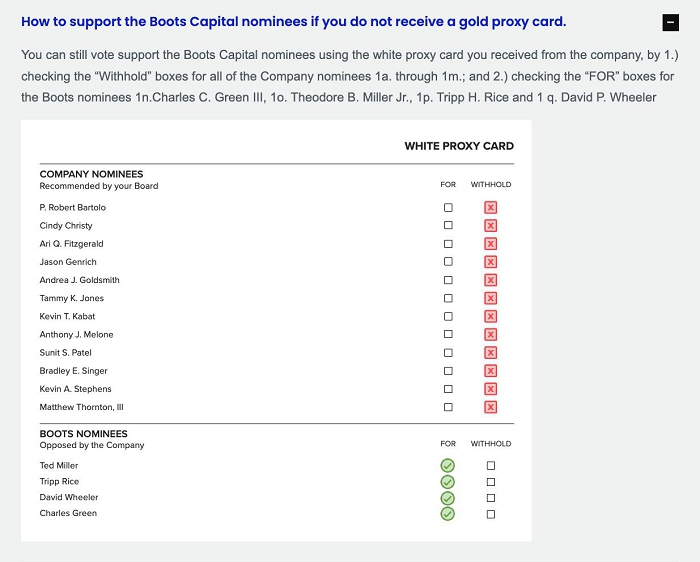700x562 pixels.
Task: Click the Withhold X beside Jason Genrich
Action: click(490, 262)
